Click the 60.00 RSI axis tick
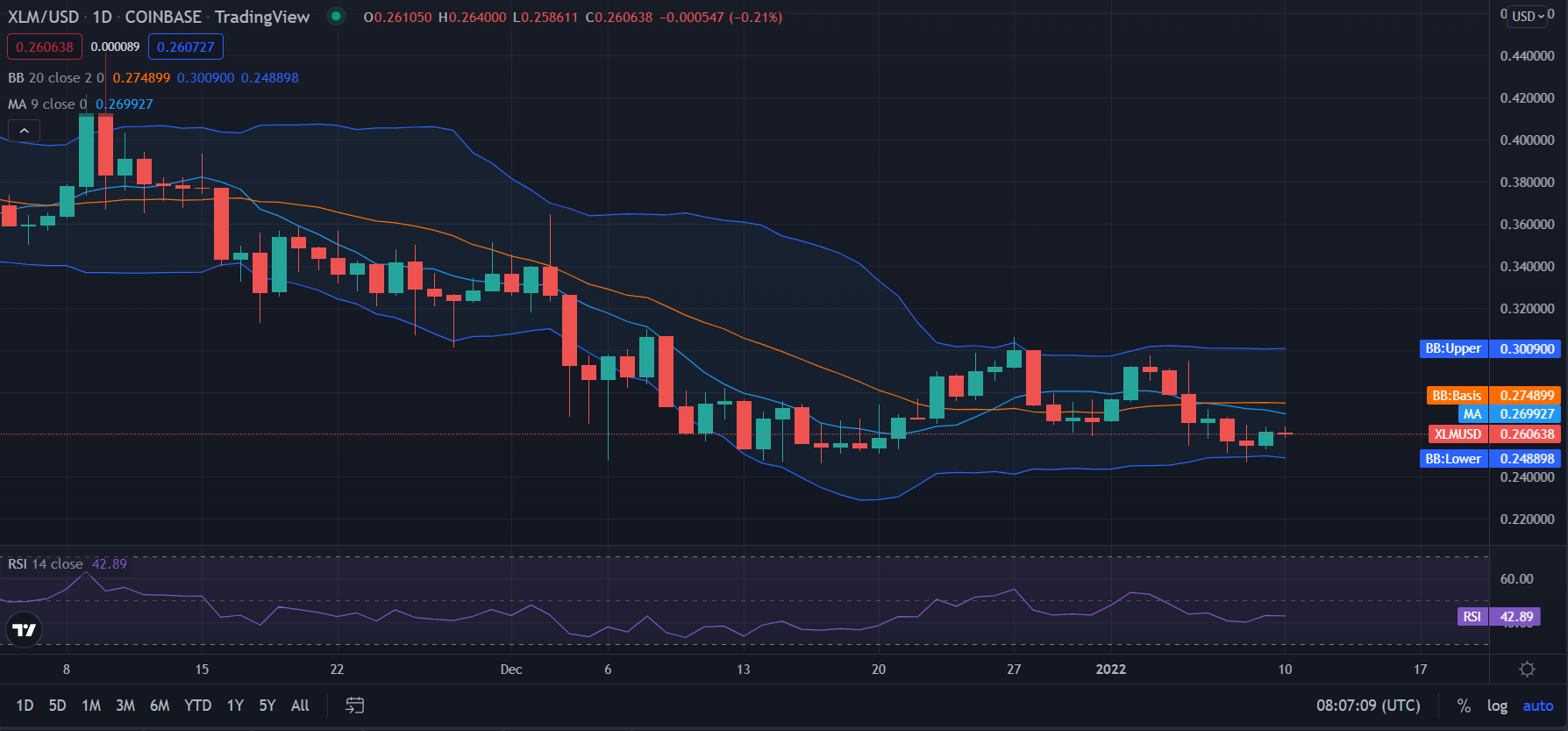 point(1517,578)
